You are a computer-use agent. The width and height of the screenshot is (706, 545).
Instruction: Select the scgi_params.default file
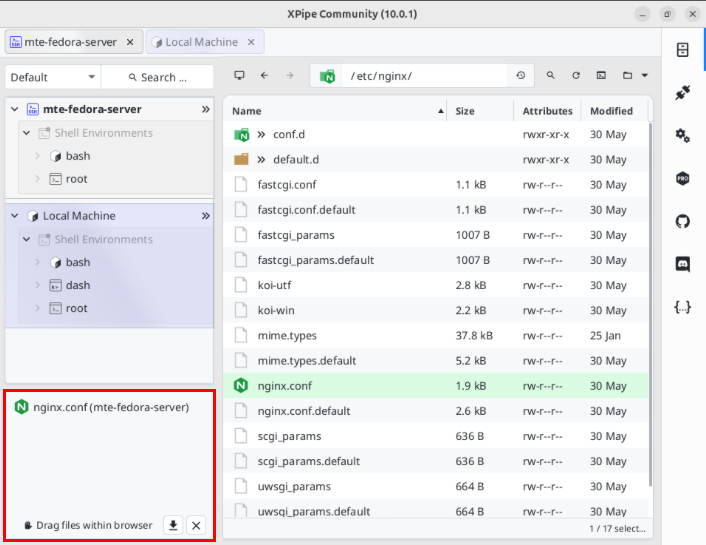436,461
